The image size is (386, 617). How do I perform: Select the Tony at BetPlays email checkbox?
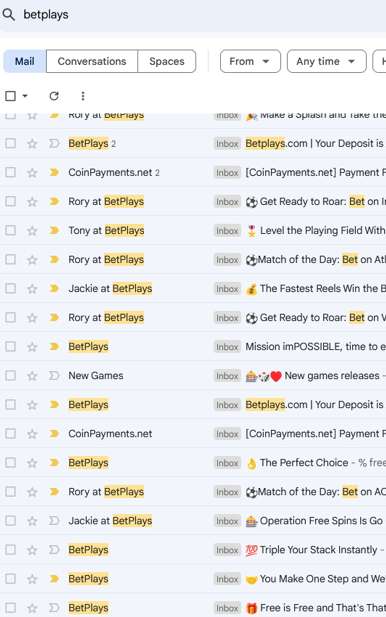(11, 231)
